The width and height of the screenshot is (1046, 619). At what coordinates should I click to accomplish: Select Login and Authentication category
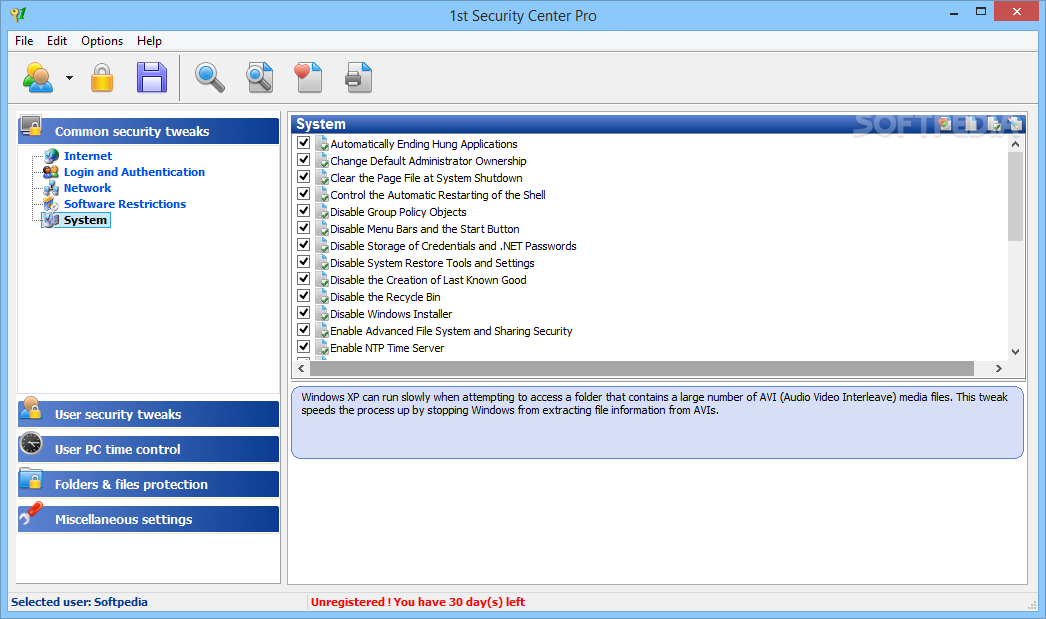click(x=134, y=172)
